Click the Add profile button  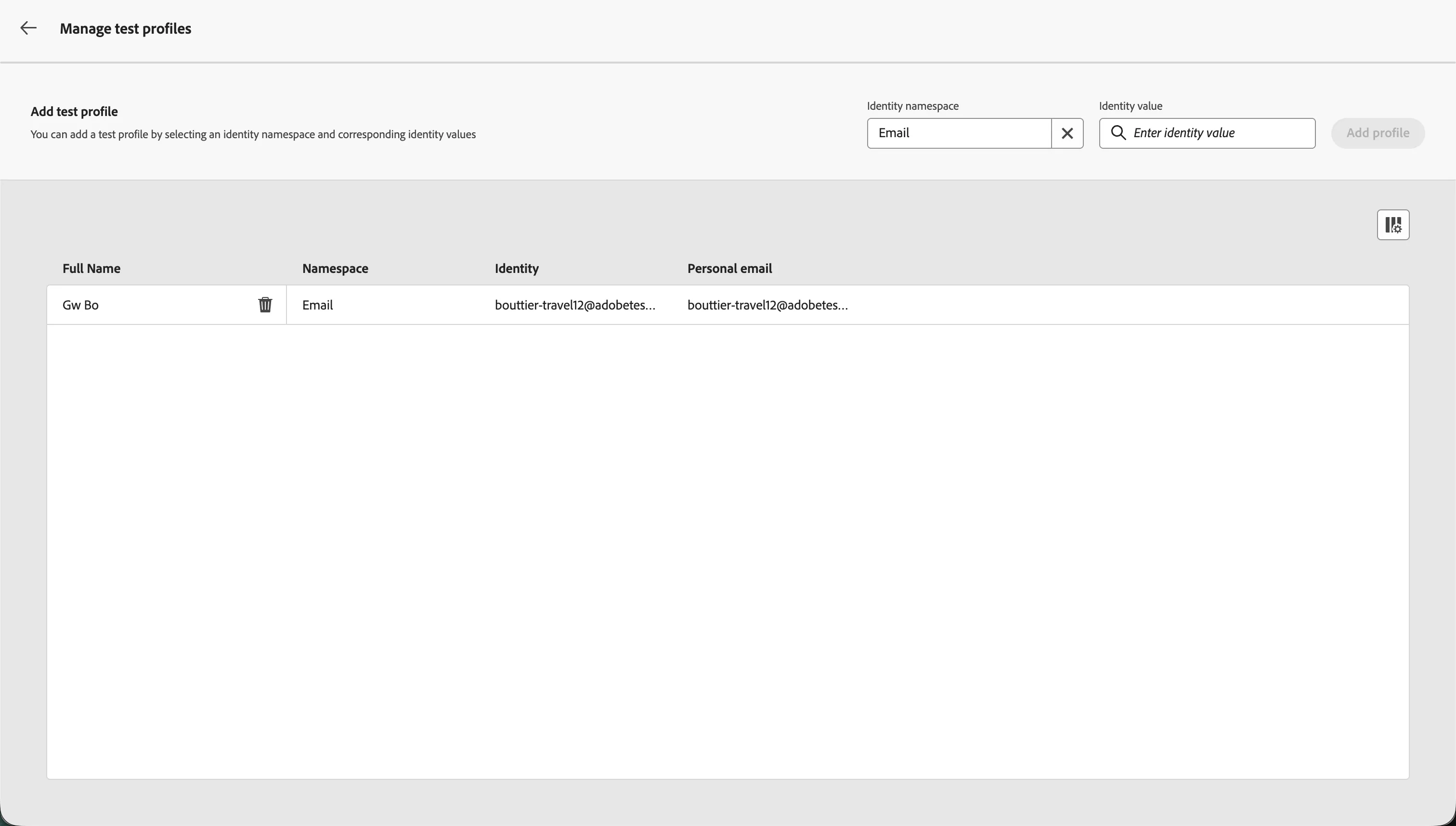coord(1378,133)
